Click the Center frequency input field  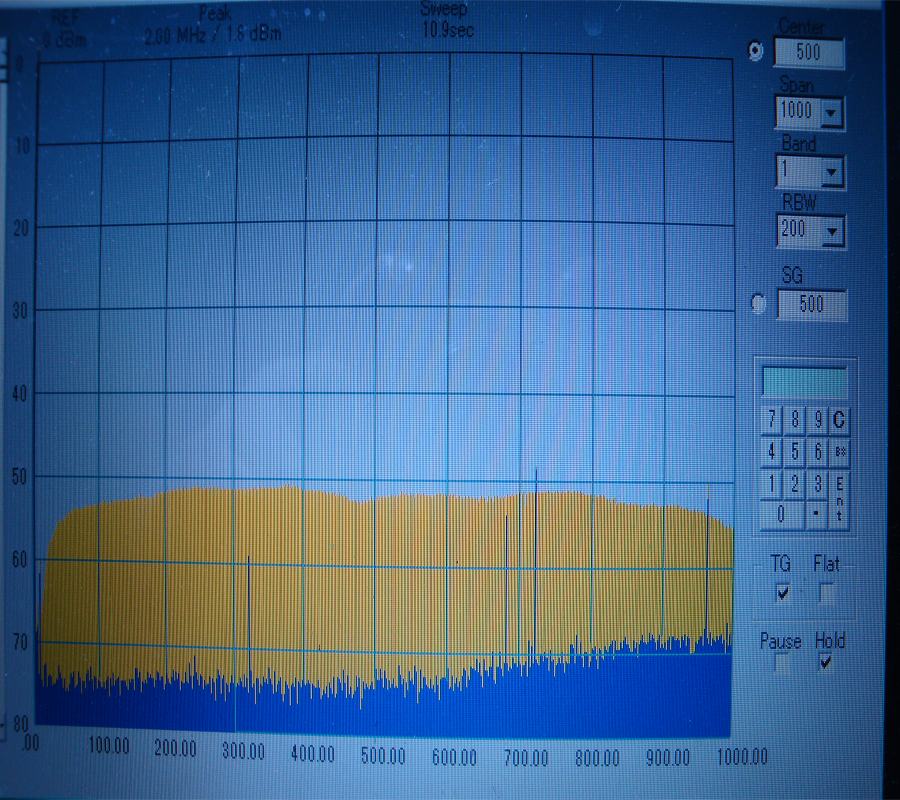811,52
